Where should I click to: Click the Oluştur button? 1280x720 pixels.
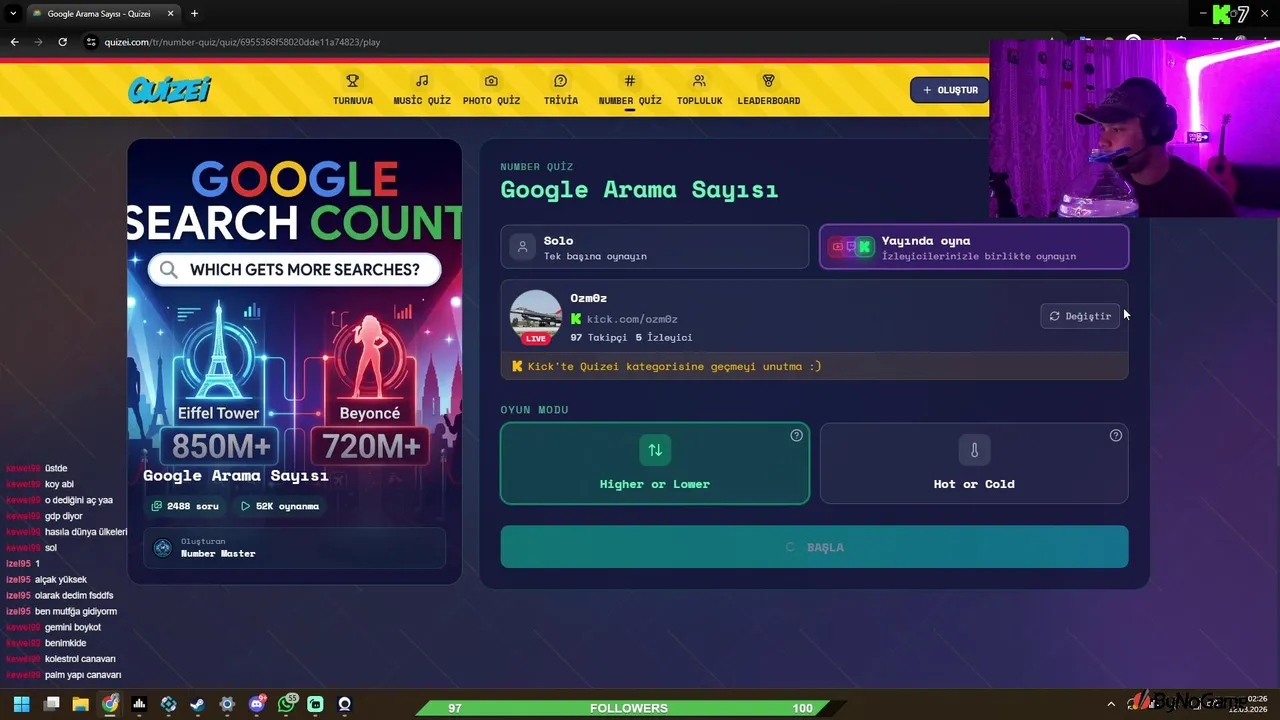click(949, 90)
